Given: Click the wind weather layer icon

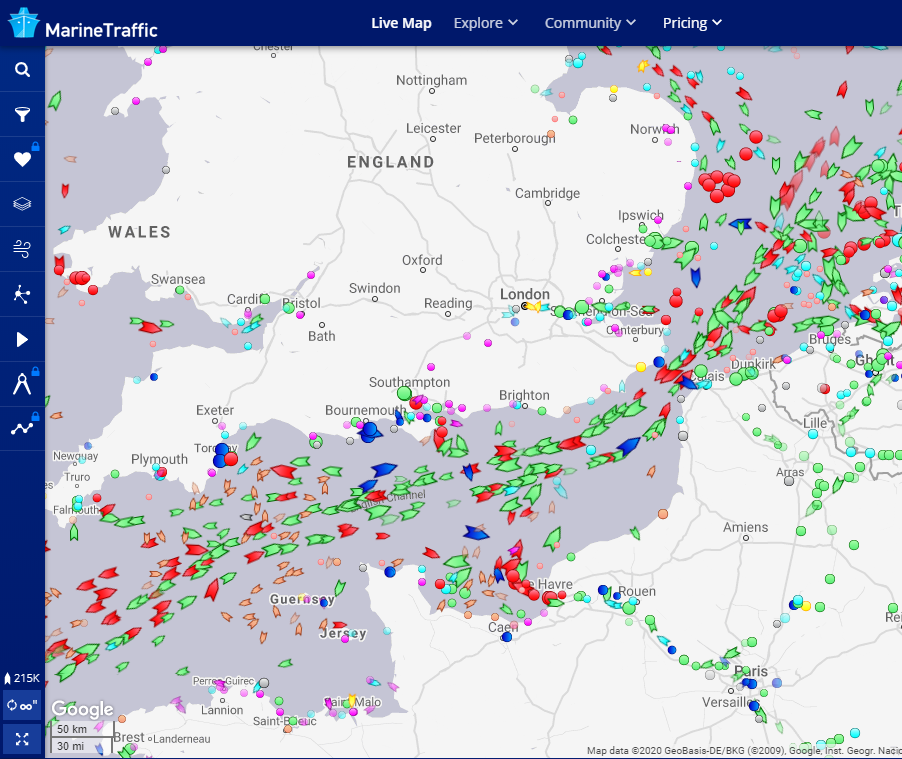Looking at the screenshot, I should click(x=22, y=249).
